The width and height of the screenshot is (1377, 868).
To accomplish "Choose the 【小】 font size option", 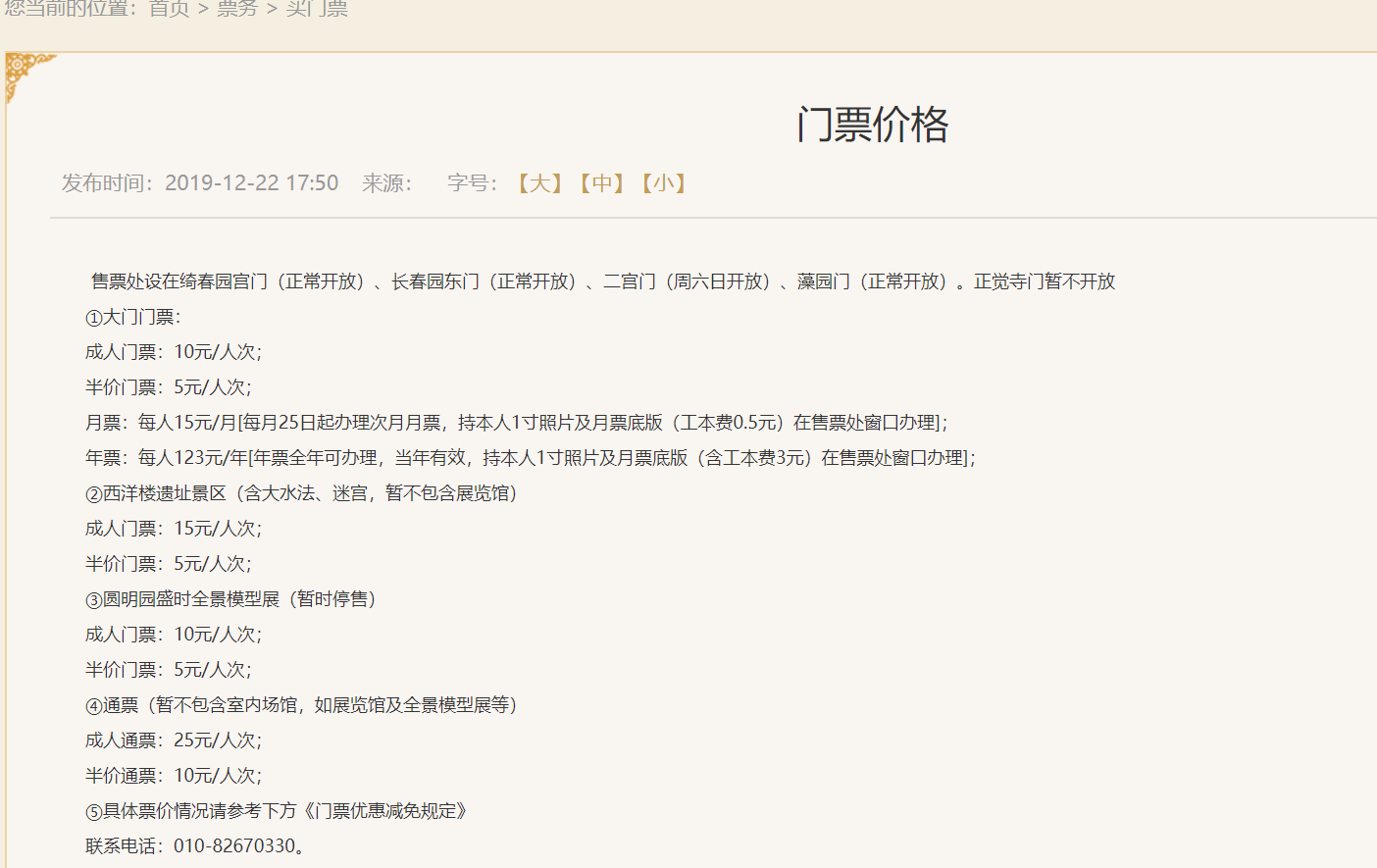I will (x=663, y=183).
